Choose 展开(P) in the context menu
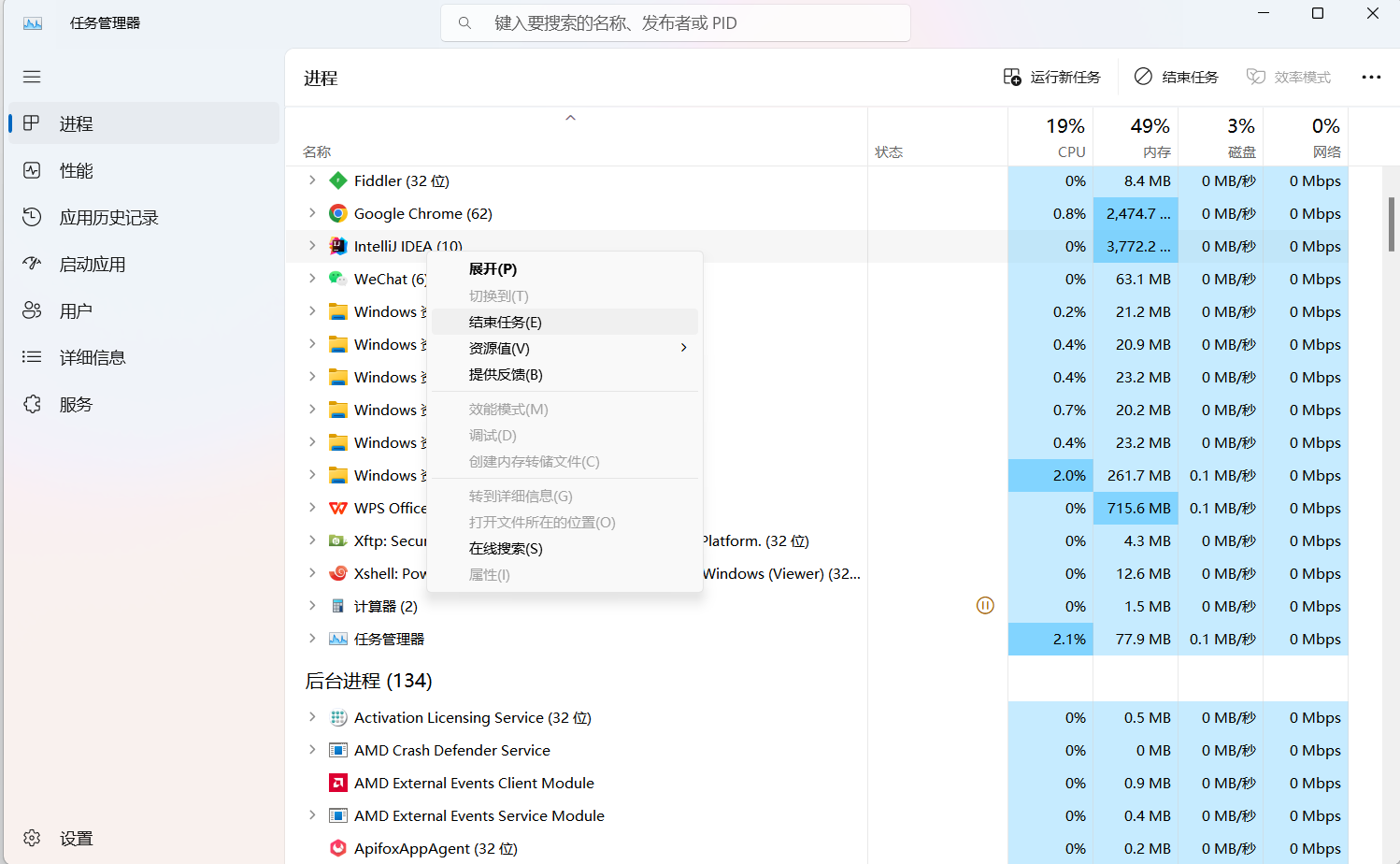 pos(564,269)
